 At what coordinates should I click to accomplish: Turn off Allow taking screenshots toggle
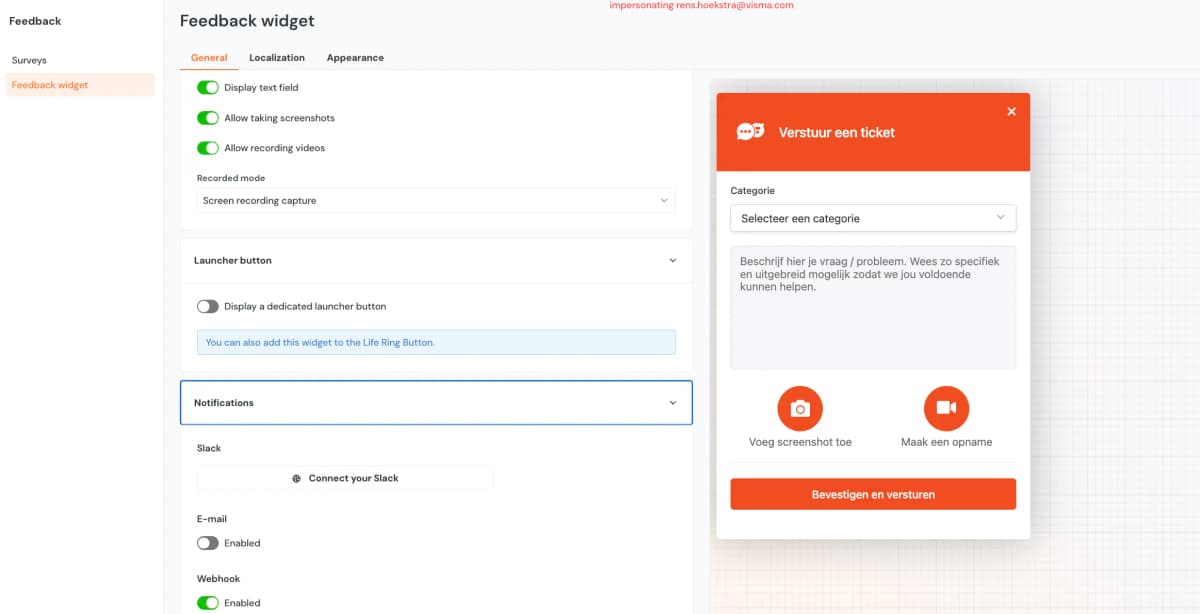(x=208, y=118)
